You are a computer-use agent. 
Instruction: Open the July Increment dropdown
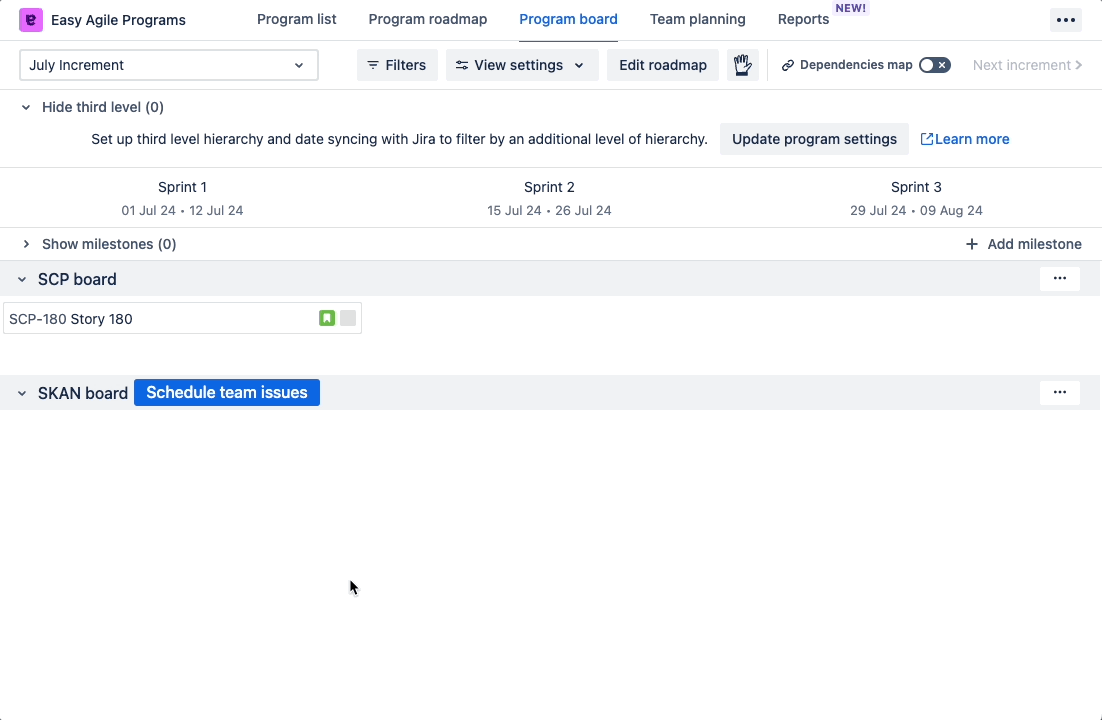[169, 65]
